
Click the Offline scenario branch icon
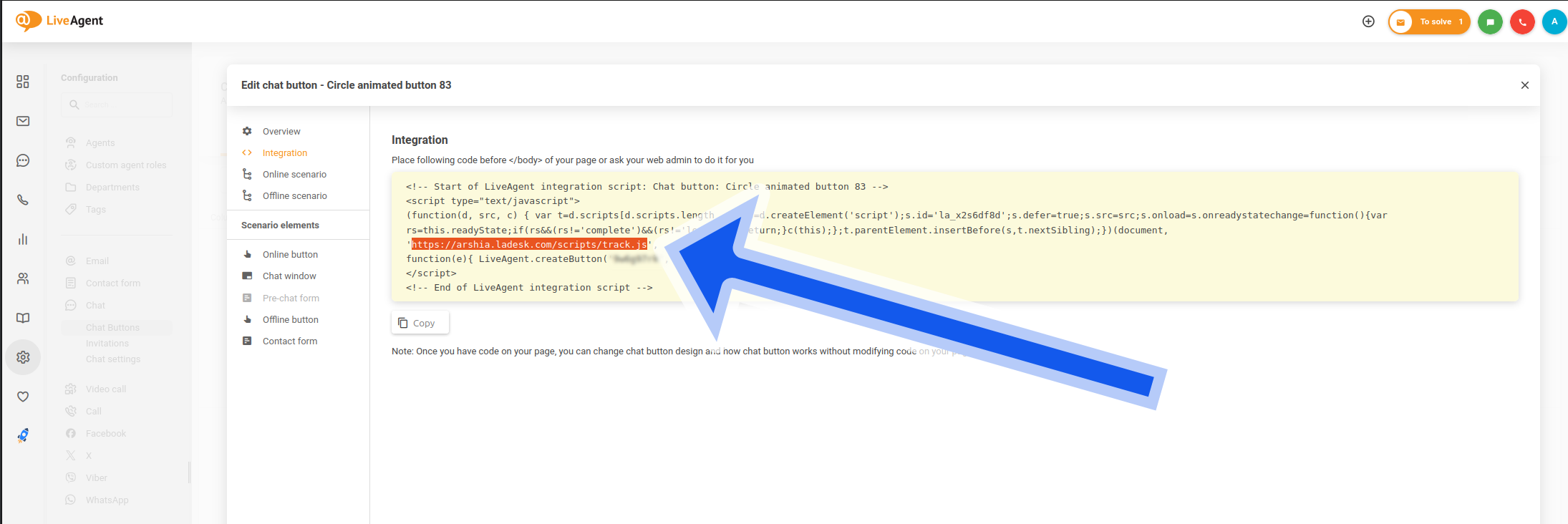point(247,195)
